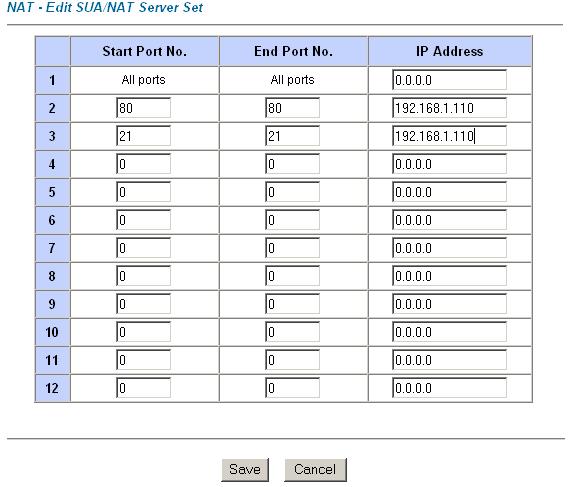Click the row 9 Start Port field
570x487 pixels.
click(x=143, y=304)
